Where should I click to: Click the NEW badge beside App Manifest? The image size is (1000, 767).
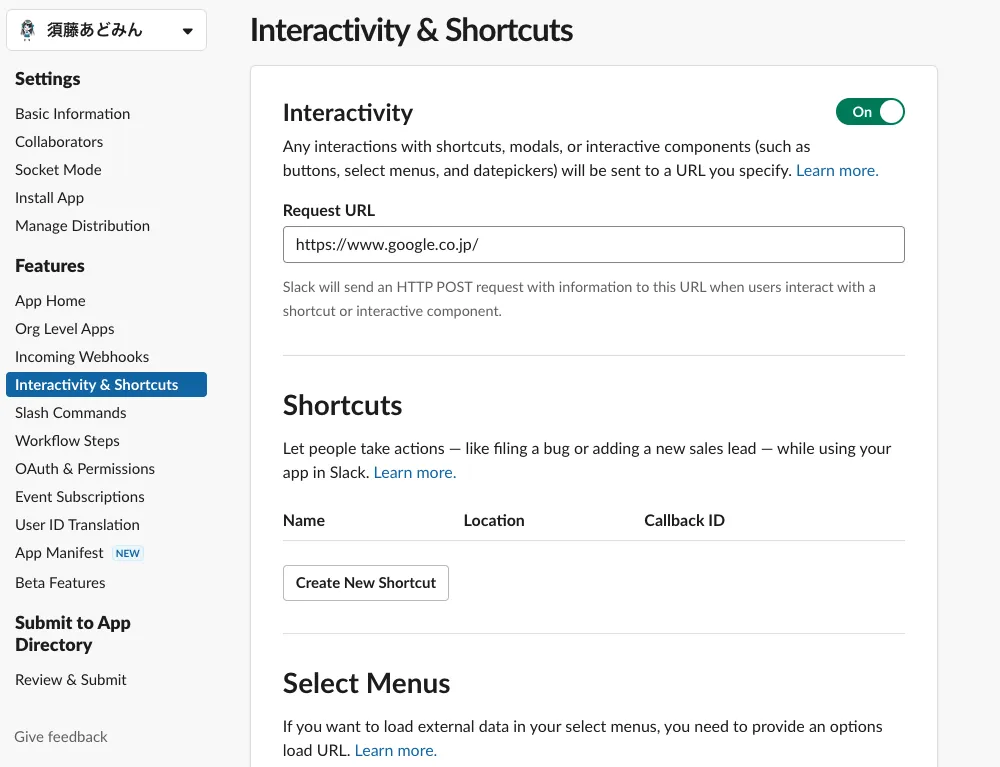click(128, 553)
